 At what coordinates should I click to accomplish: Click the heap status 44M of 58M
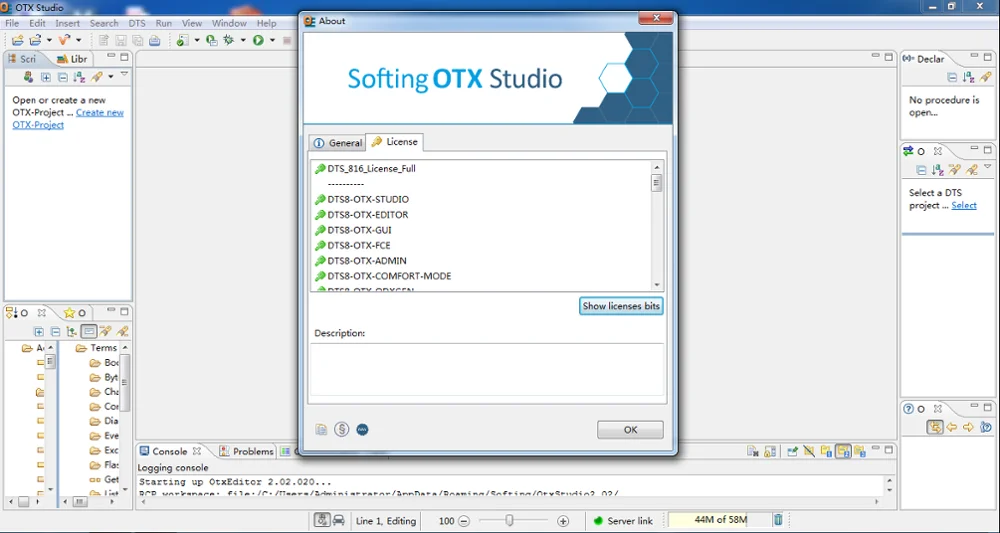tap(719, 520)
